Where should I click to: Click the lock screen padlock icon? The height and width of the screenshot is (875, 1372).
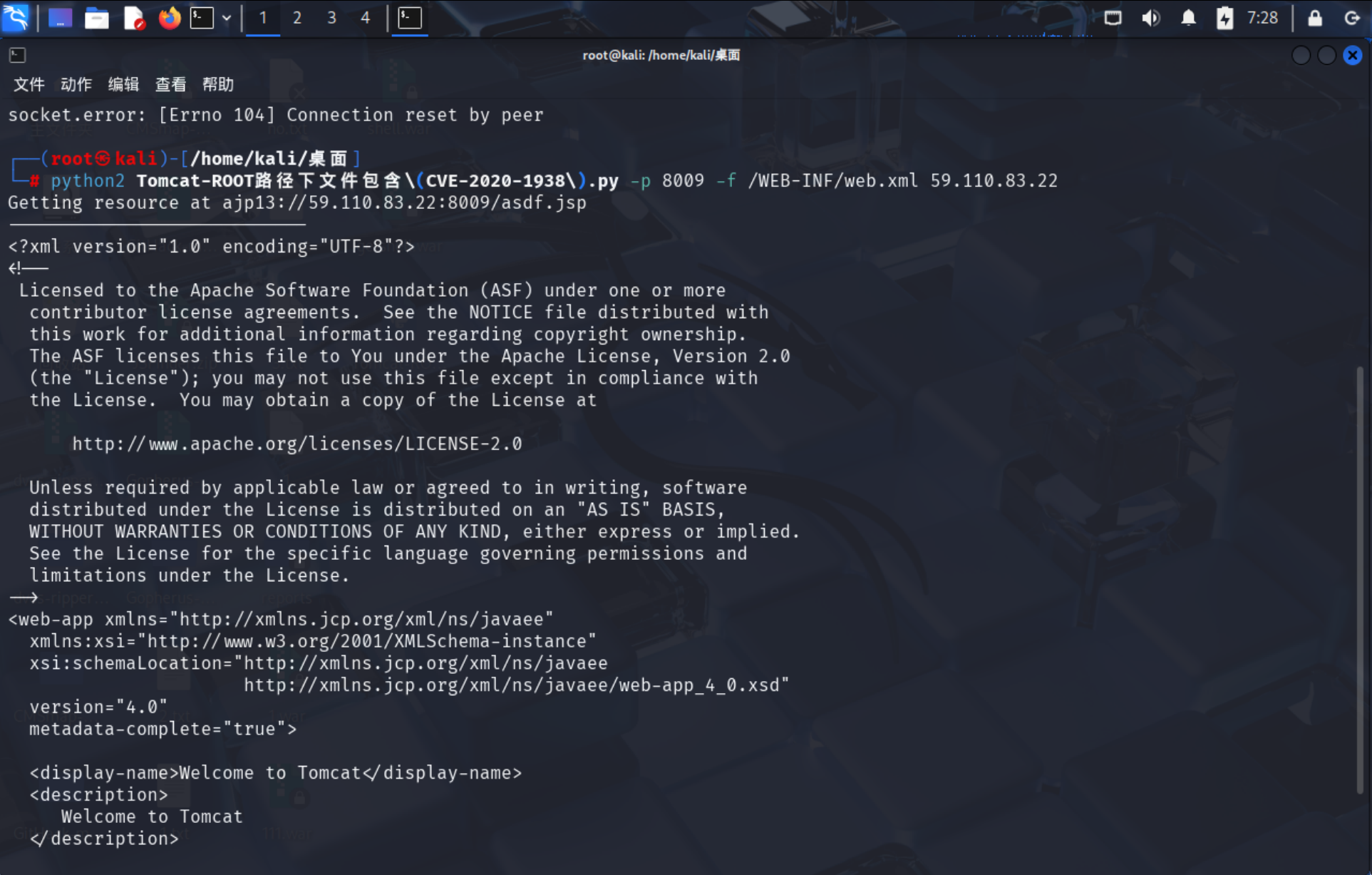click(1315, 18)
